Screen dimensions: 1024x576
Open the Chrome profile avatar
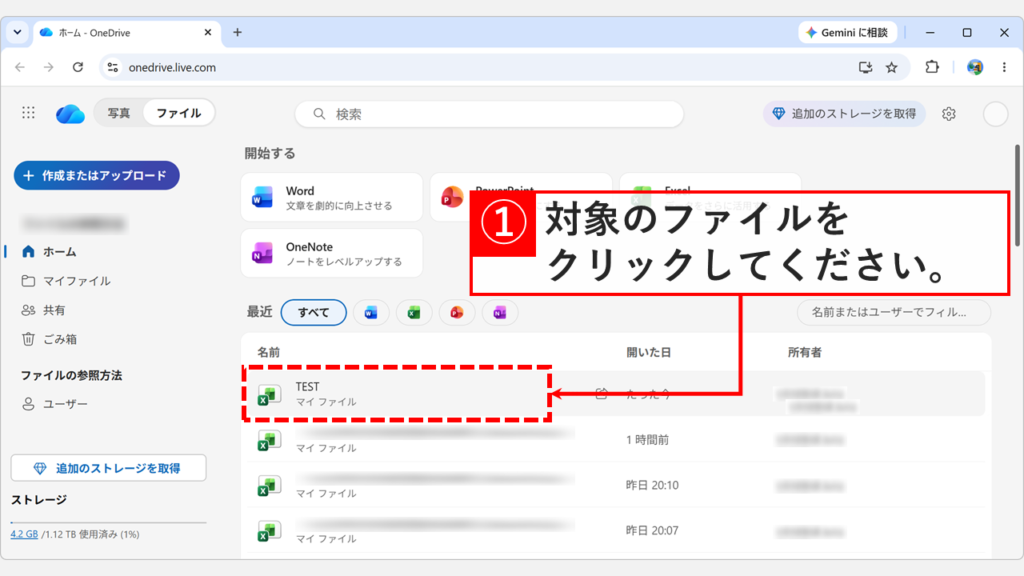[x=975, y=67]
